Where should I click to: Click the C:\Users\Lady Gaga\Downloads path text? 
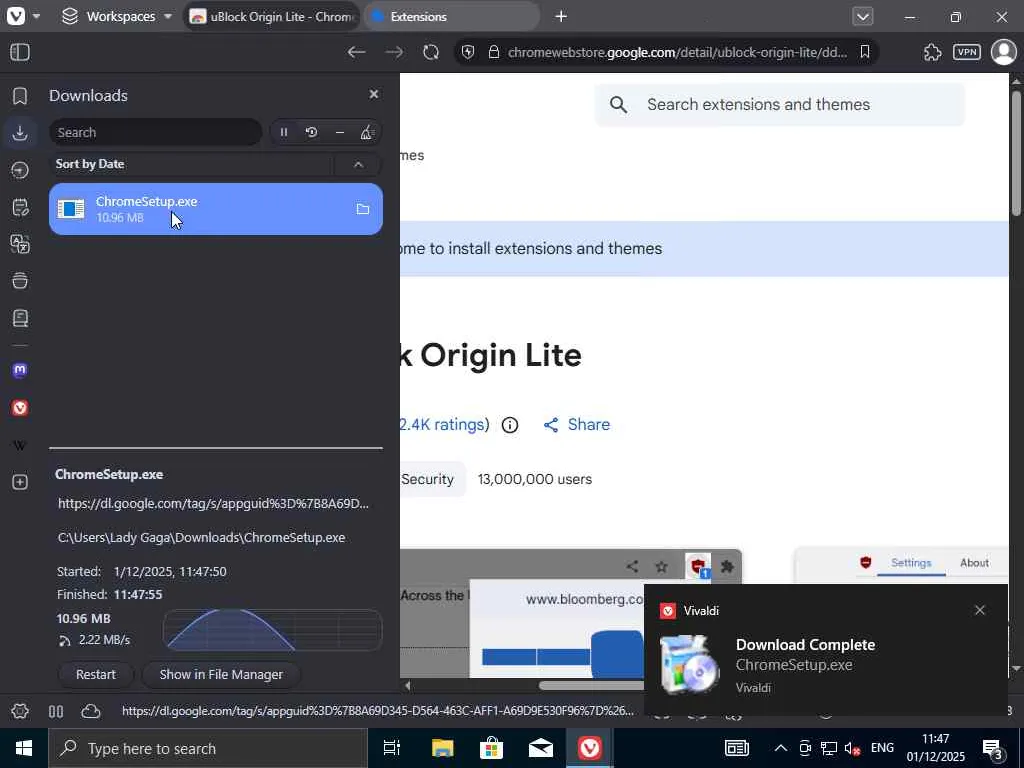201,537
